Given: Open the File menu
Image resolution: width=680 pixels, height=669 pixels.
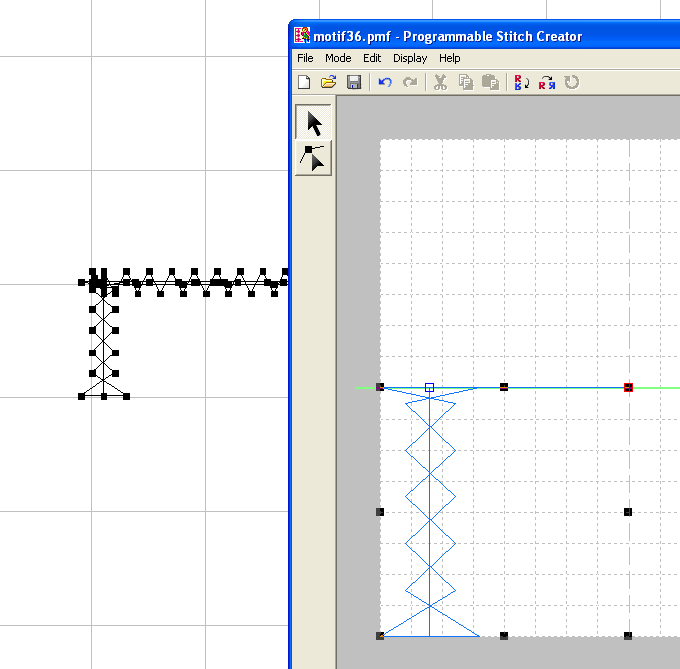Looking at the screenshot, I should (x=305, y=59).
